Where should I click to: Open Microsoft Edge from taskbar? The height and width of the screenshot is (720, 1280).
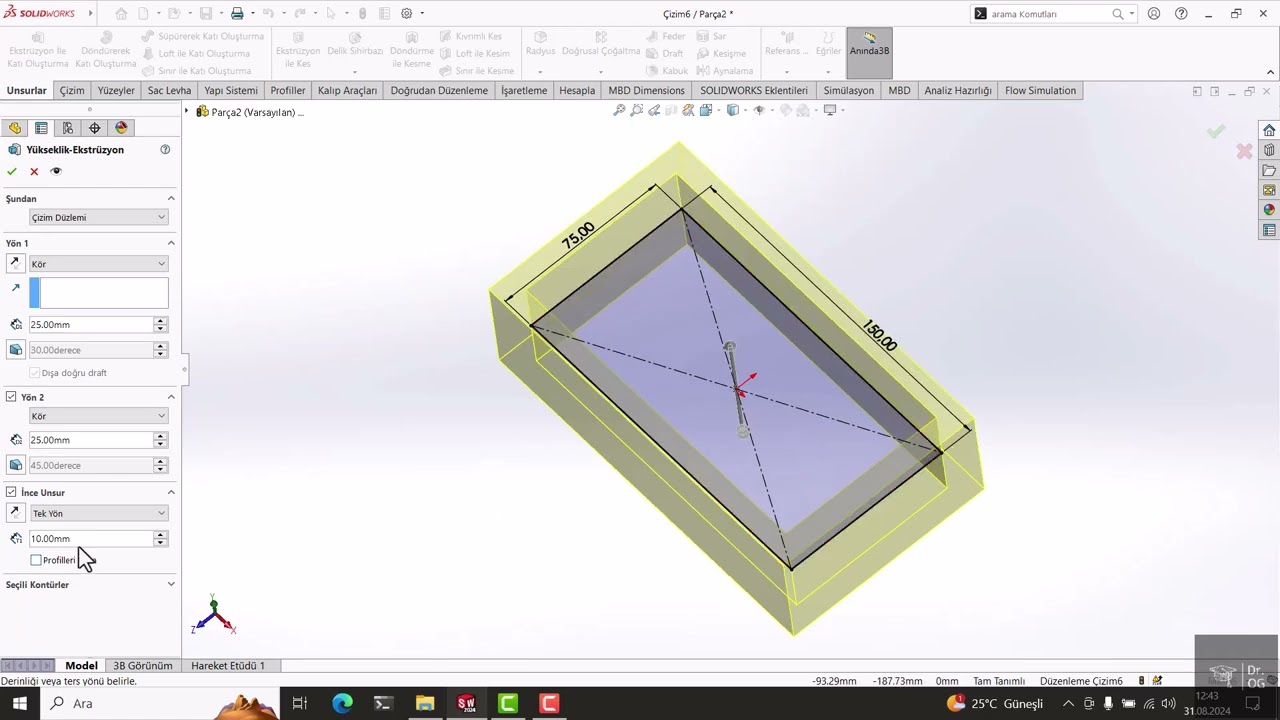(342, 703)
